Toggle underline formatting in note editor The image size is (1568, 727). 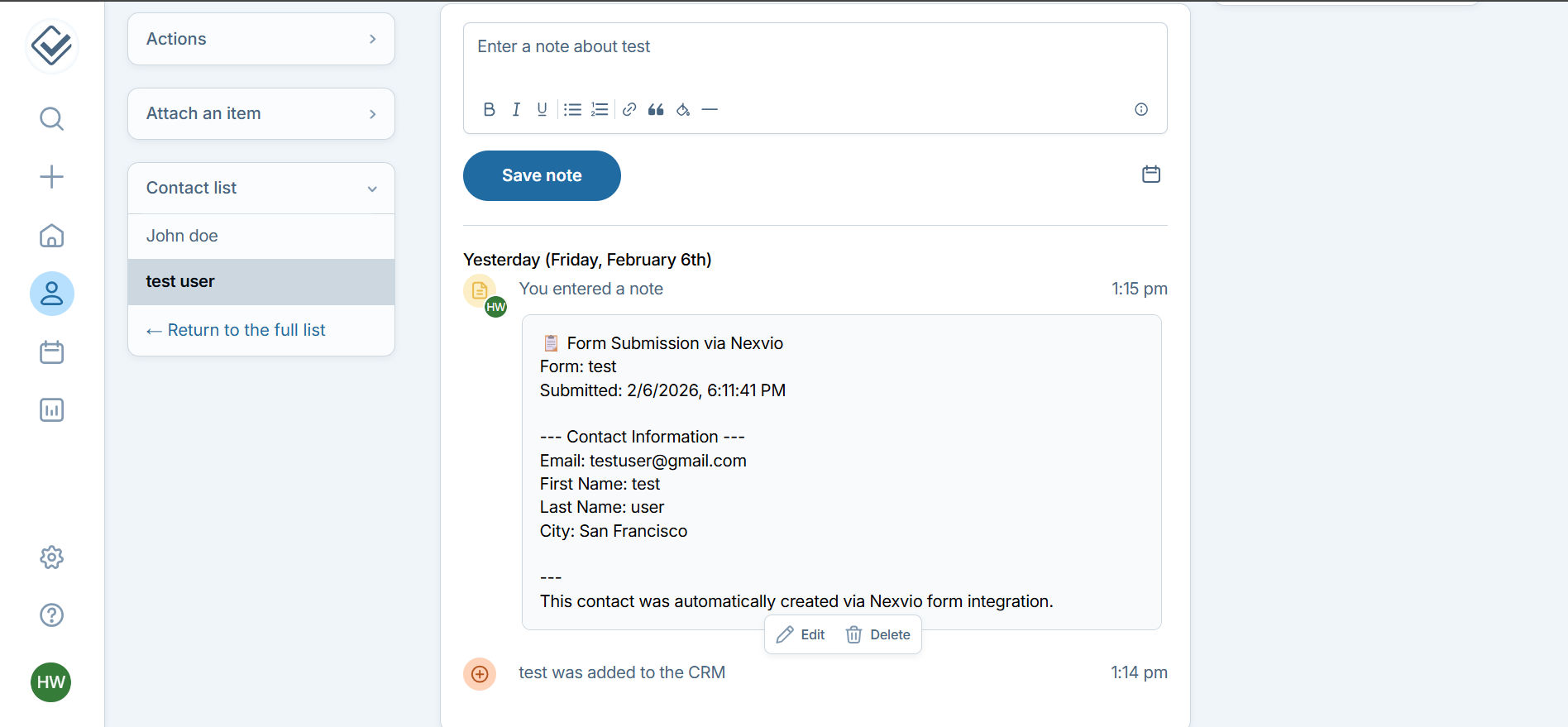[x=542, y=109]
